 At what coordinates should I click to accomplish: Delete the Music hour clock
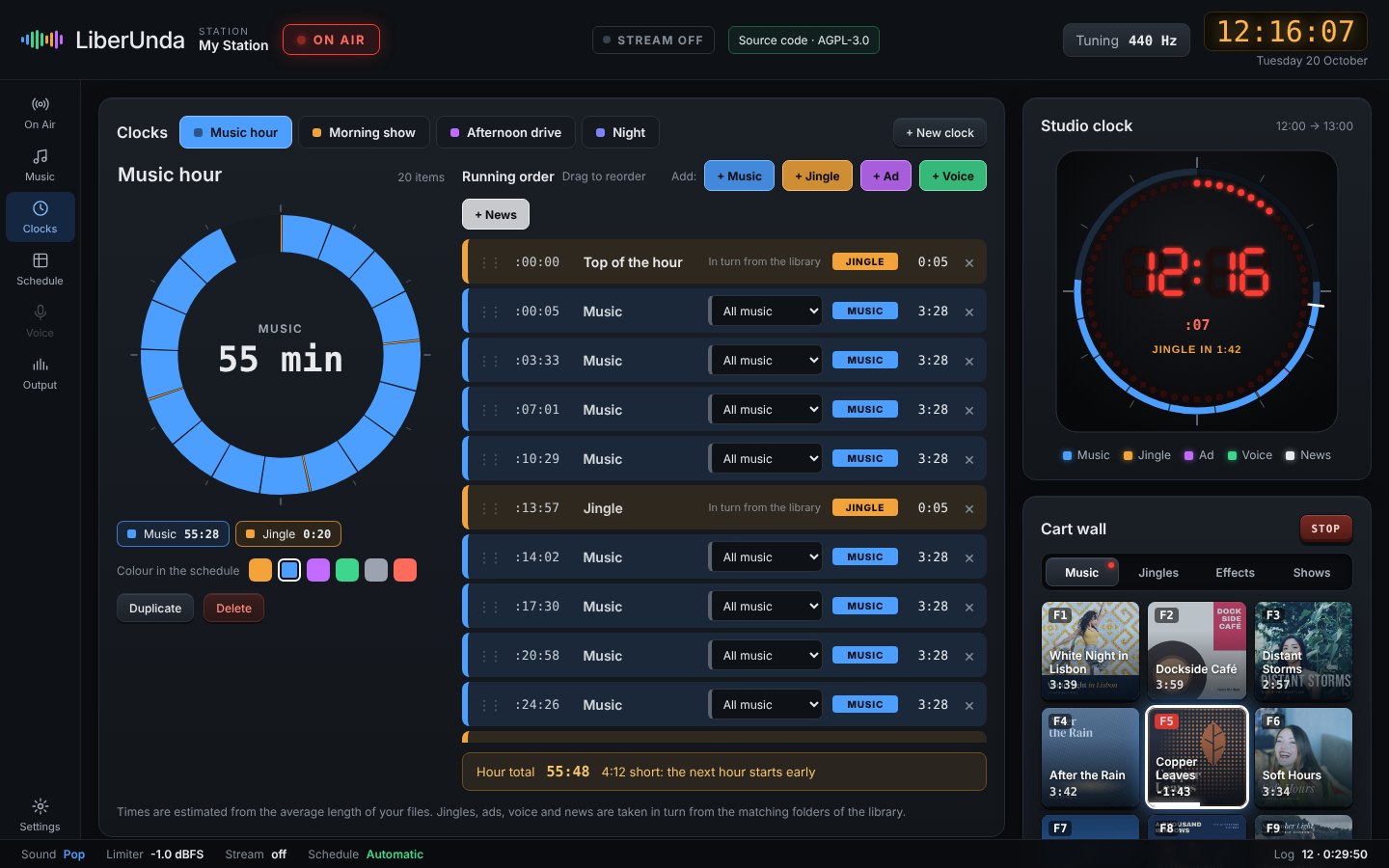pos(233,609)
